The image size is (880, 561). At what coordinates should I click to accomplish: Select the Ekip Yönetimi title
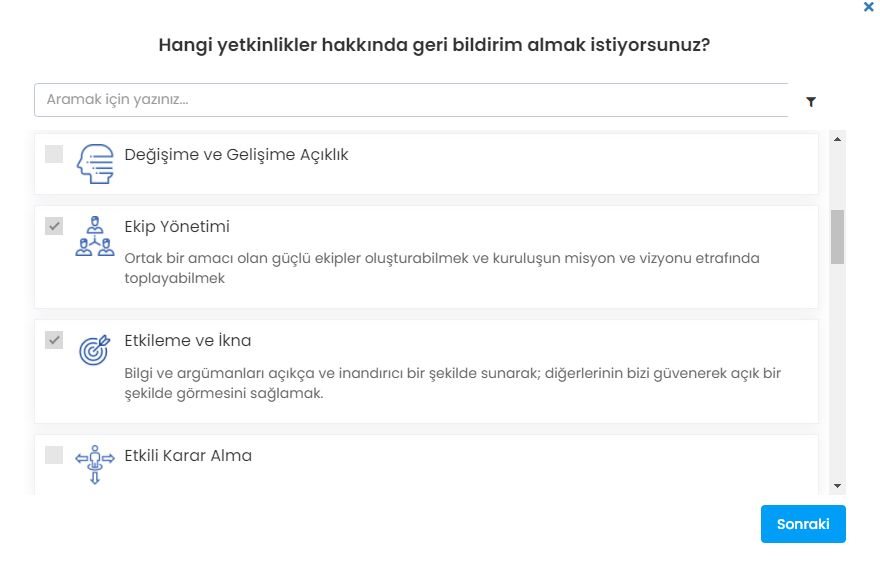[x=177, y=227]
